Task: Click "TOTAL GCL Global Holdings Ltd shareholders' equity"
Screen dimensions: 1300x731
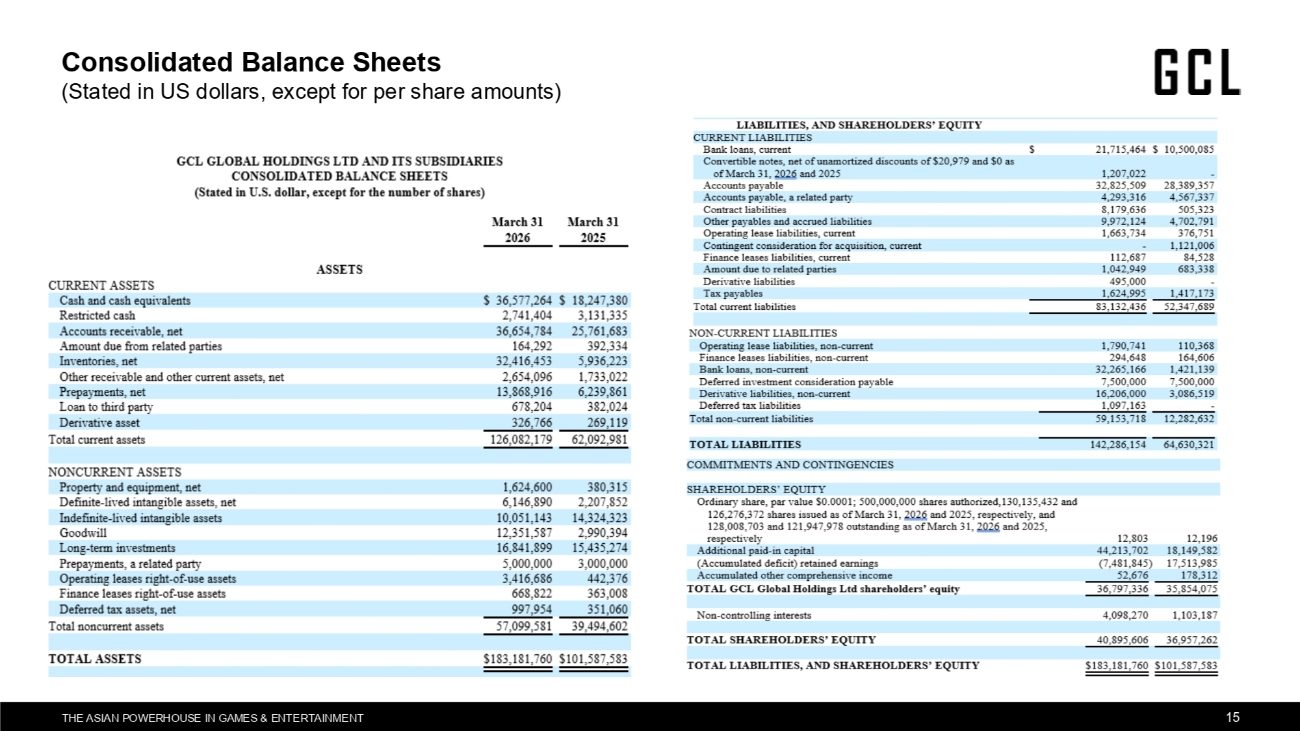Action: click(823, 588)
